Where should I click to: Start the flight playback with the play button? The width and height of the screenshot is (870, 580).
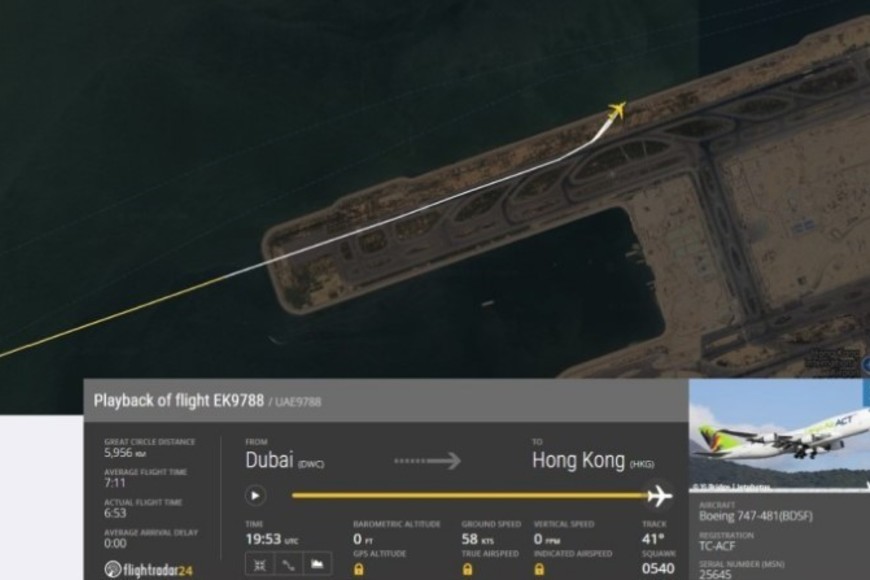[255, 496]
